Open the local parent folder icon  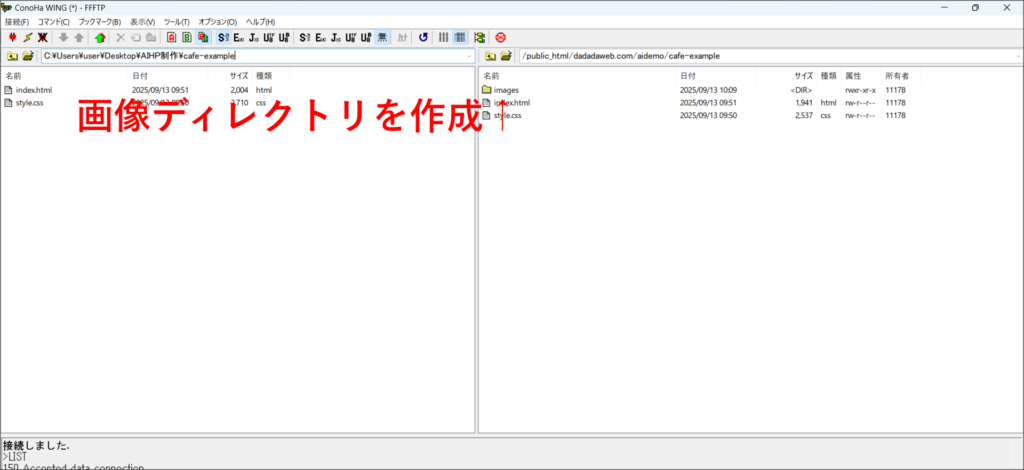(11, 56)
